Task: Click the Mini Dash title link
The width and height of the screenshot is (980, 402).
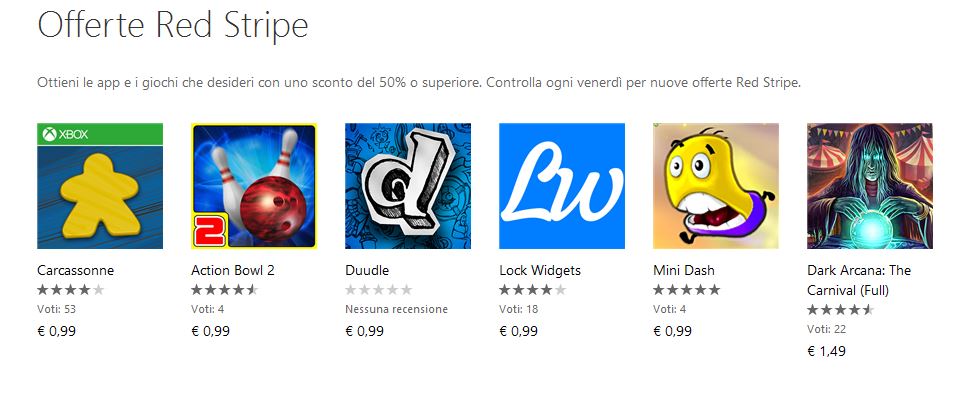Action: point(684,271)
